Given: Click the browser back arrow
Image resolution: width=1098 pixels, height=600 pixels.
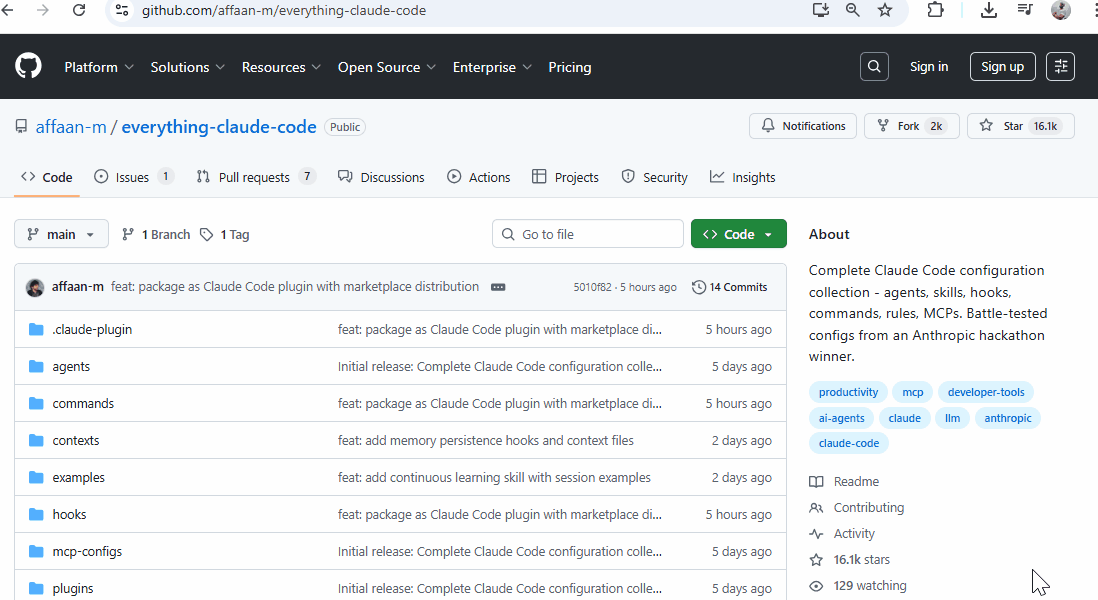Looking at the screenshot, I should point(8,10).
